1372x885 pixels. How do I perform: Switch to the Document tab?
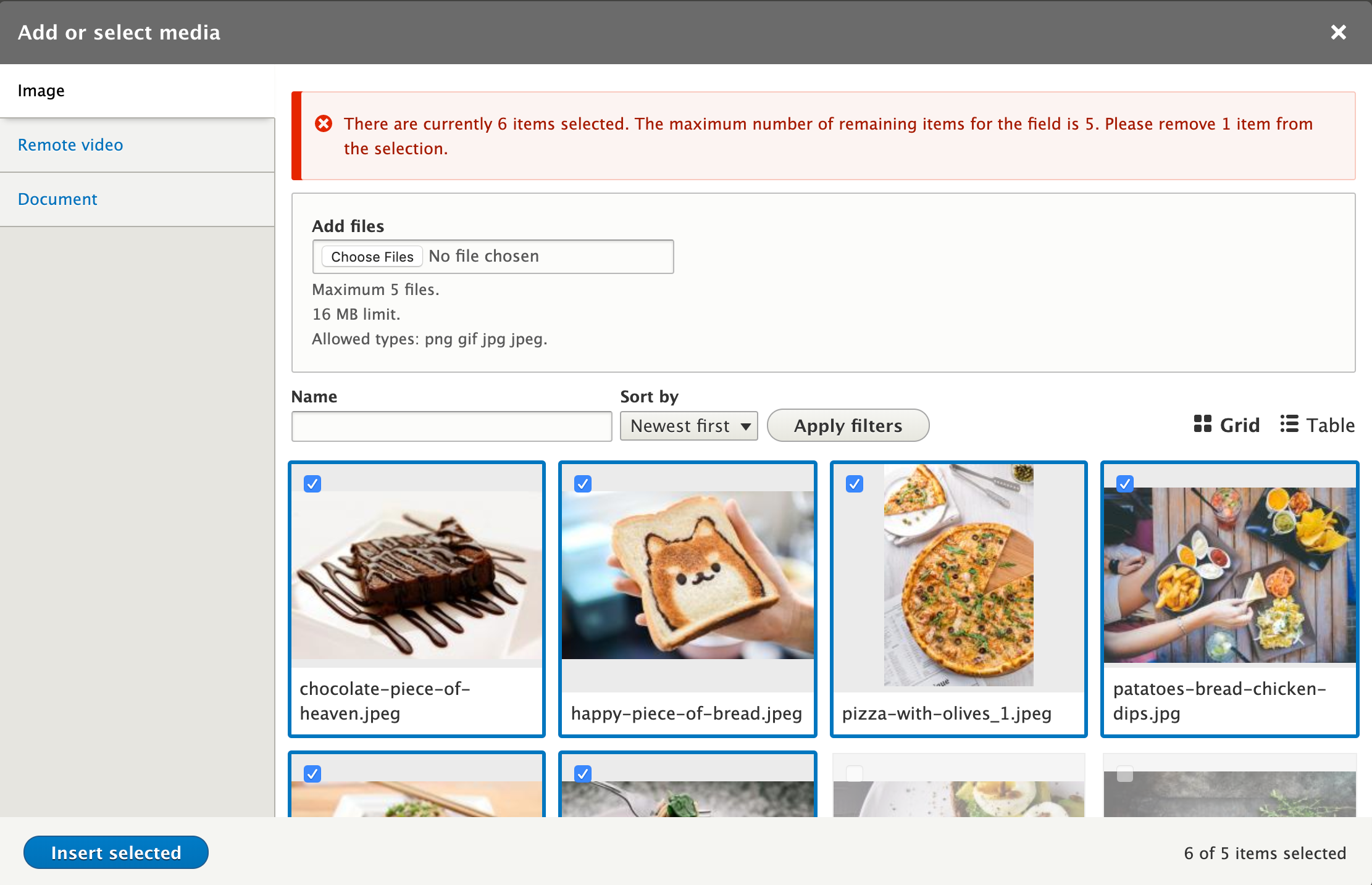(x=57, y=199)
